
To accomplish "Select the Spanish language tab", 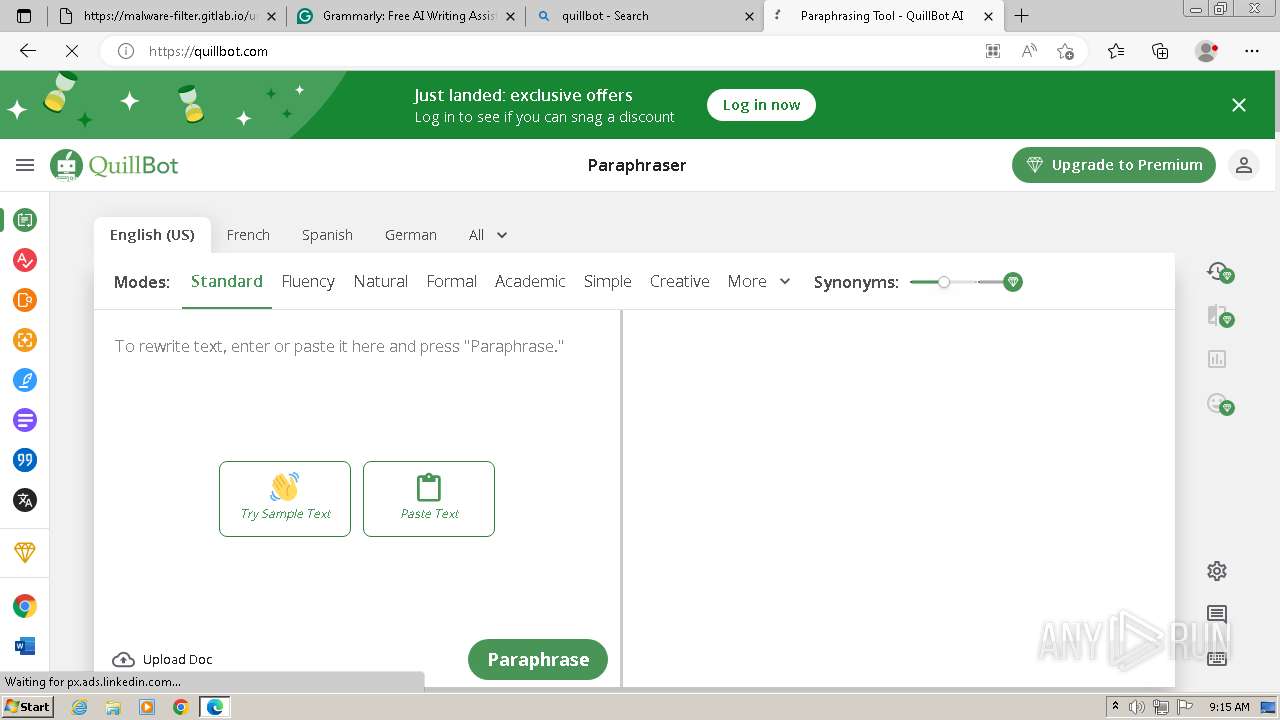I will point(327,235).
